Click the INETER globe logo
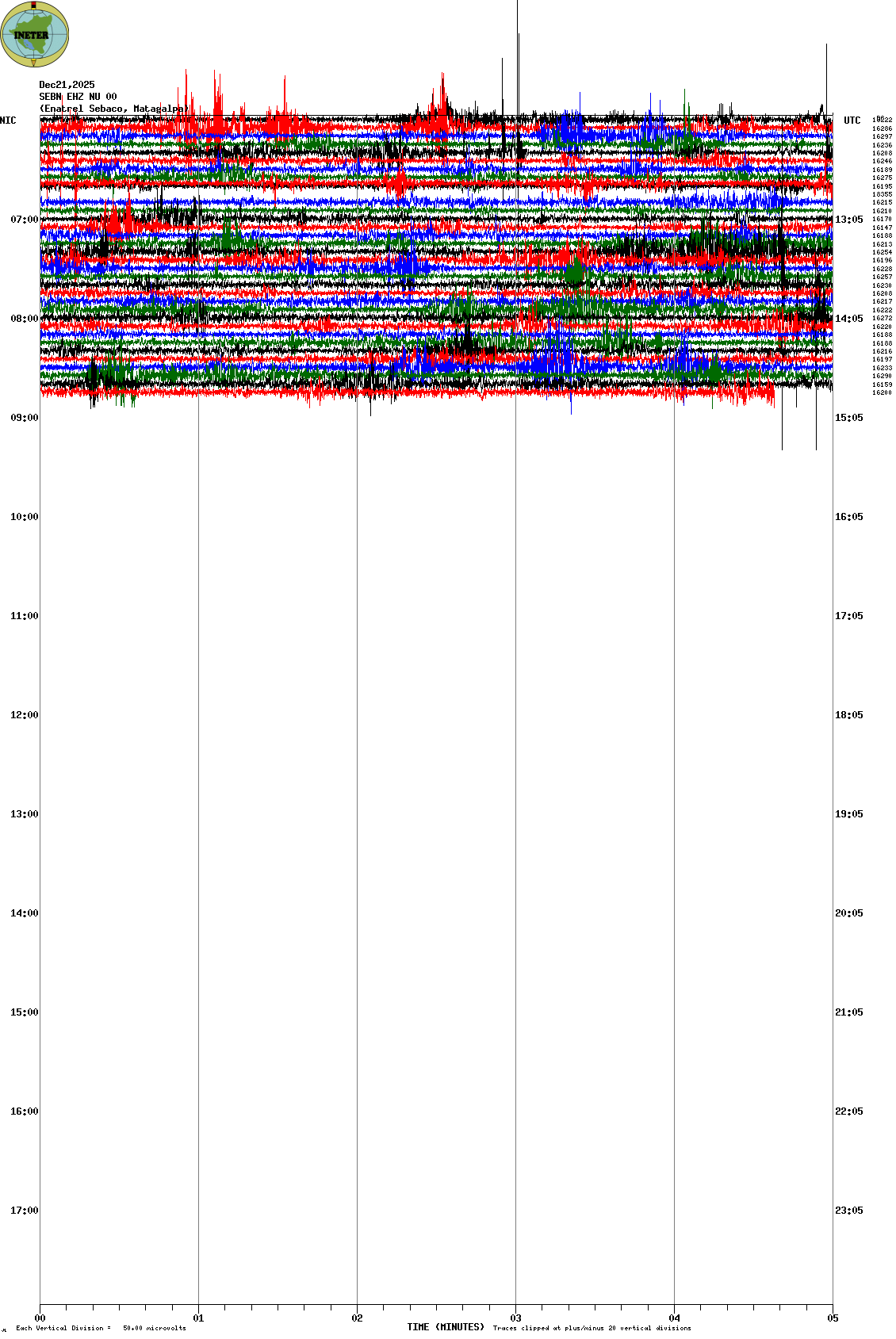 click(34, 34)
